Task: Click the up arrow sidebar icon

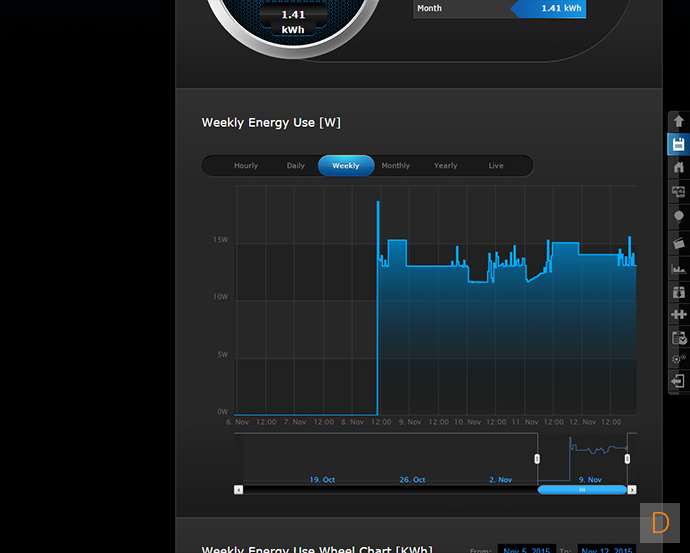Action: pos(679,121)
